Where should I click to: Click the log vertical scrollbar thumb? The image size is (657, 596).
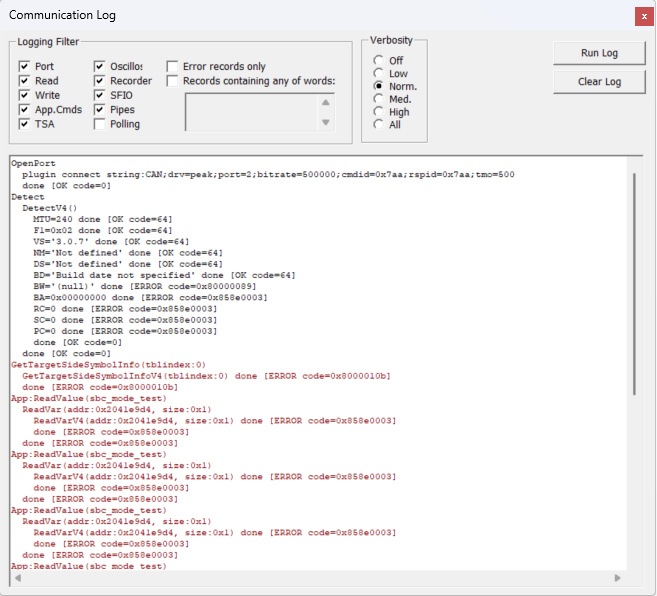pyautogui.click(x=634, y=284)
